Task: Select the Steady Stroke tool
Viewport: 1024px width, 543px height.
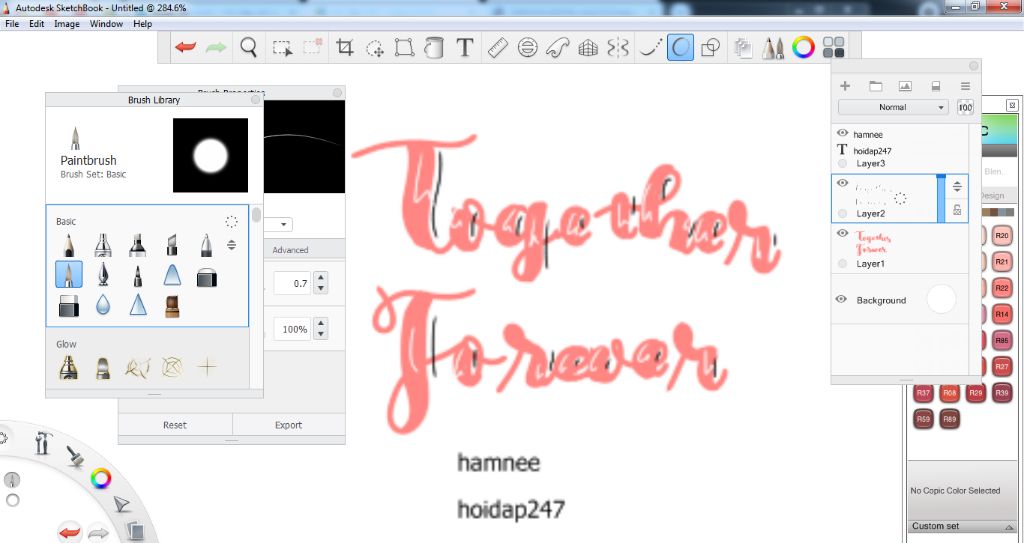Action: (650, 48)
